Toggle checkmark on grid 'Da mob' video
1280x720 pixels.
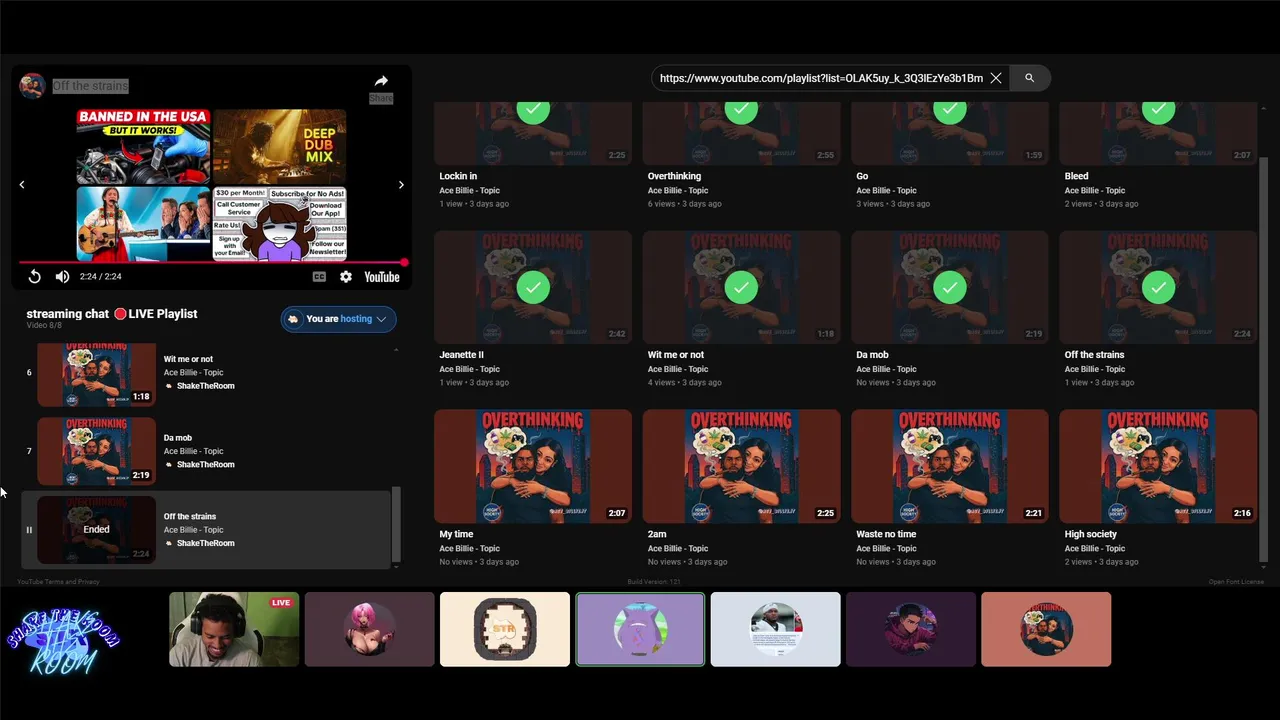point(950,288)
